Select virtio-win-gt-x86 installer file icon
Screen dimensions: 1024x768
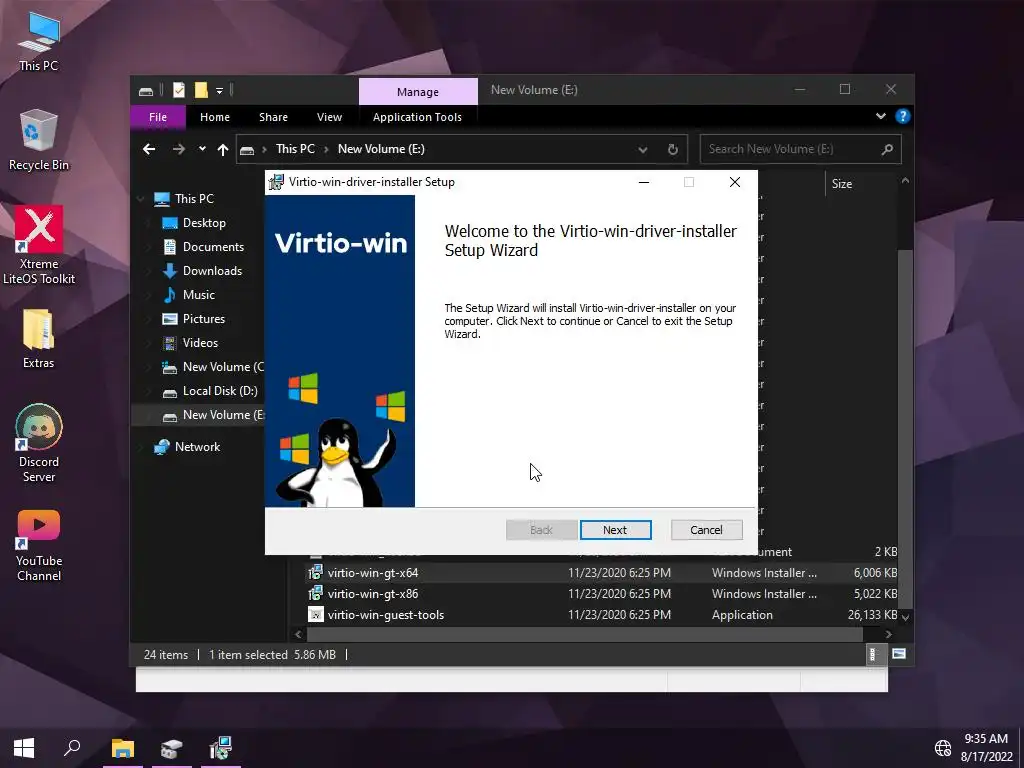315,593
